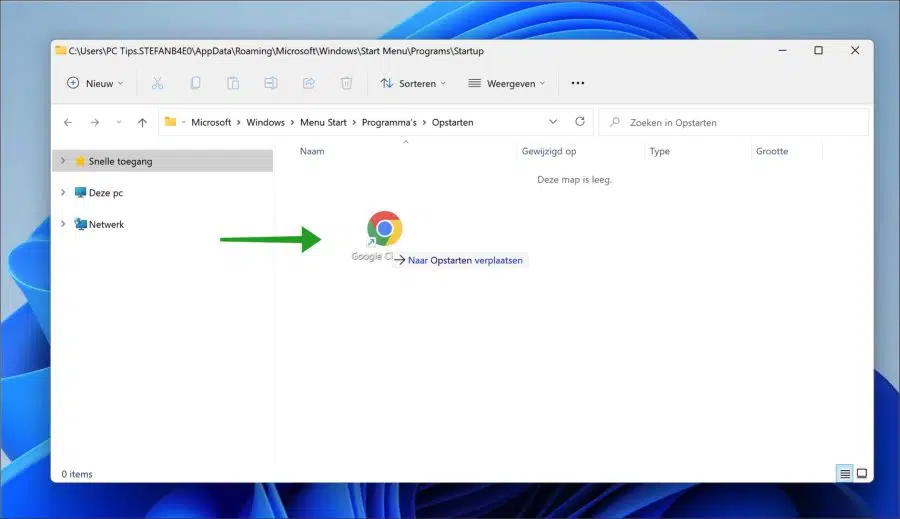This screenshot has width=900, height=519.
Task: Click the Paste clipboard icon
Action: [x=233, y=83]
